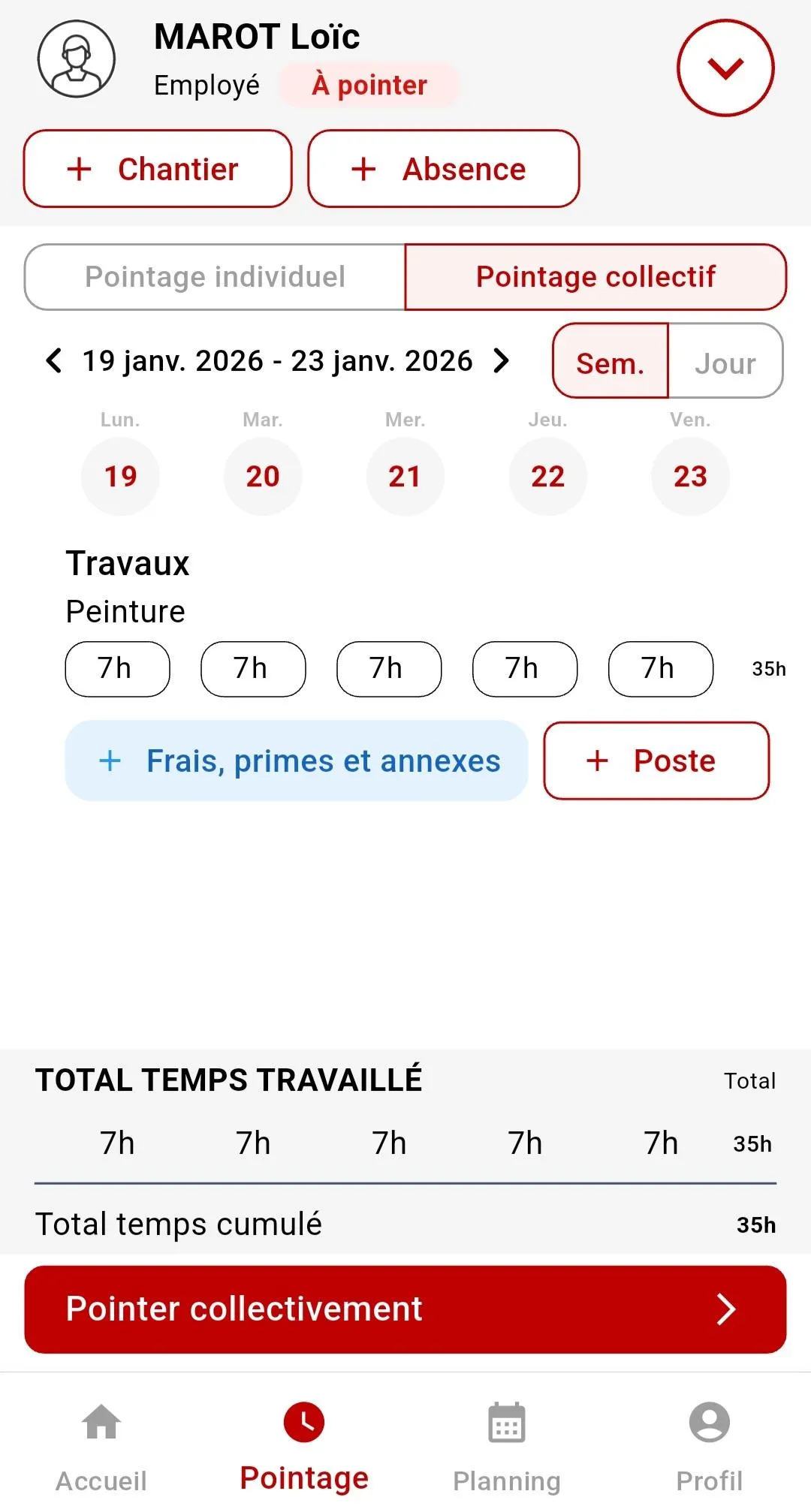This screenshot has height=1512, width=811.
Task: Add Frais, primes et annexes
Action: (x=297, y=761)
